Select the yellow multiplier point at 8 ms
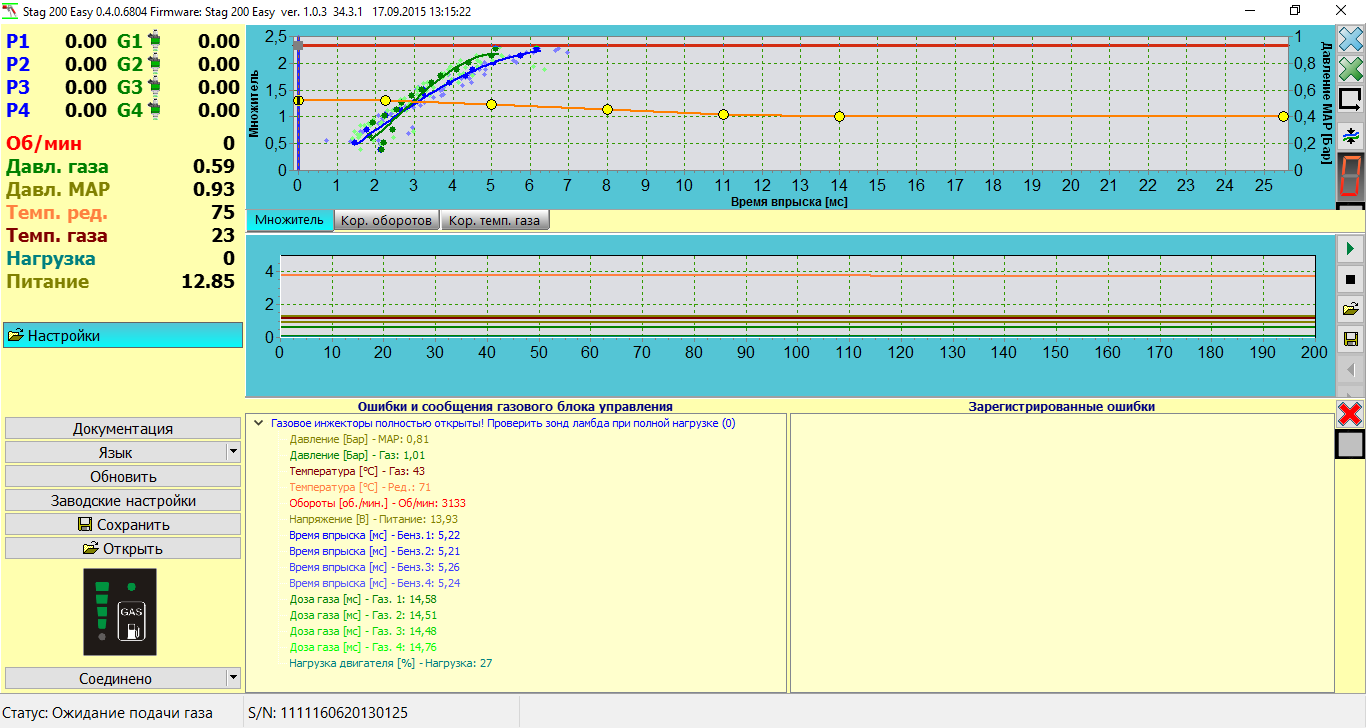Viewport: 1366px width, 728px height. (607, 109)
